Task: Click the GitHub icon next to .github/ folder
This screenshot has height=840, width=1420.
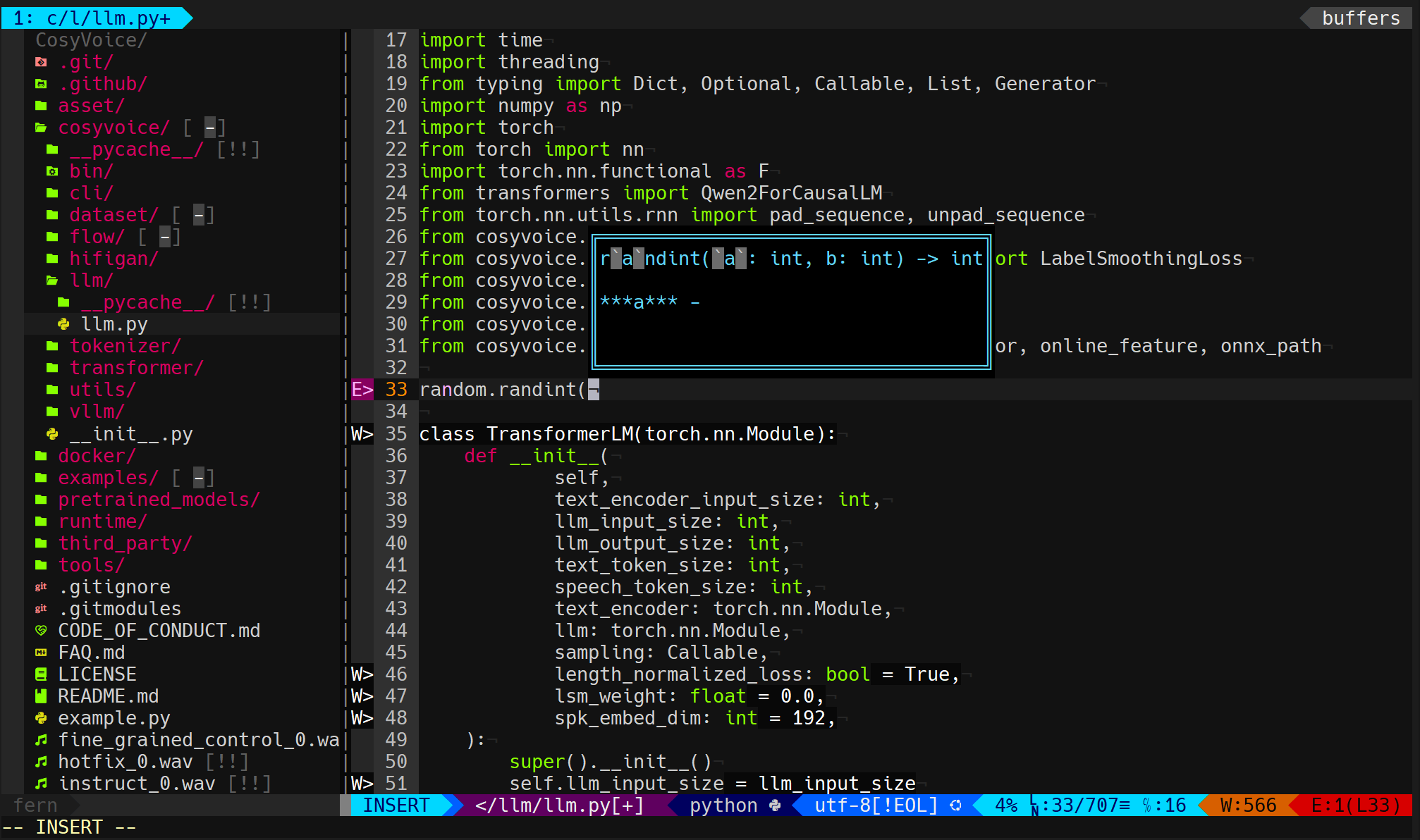Action: pyautogui.click(x=40, y=83)
